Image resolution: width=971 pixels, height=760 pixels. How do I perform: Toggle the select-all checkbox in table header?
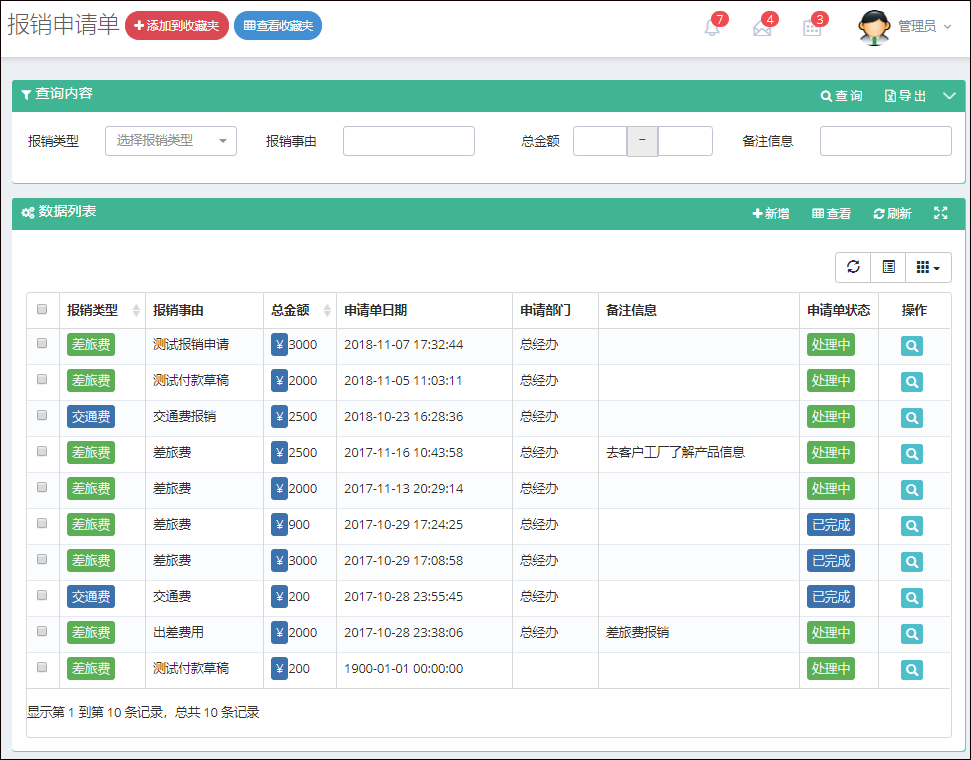coord(42,309)
